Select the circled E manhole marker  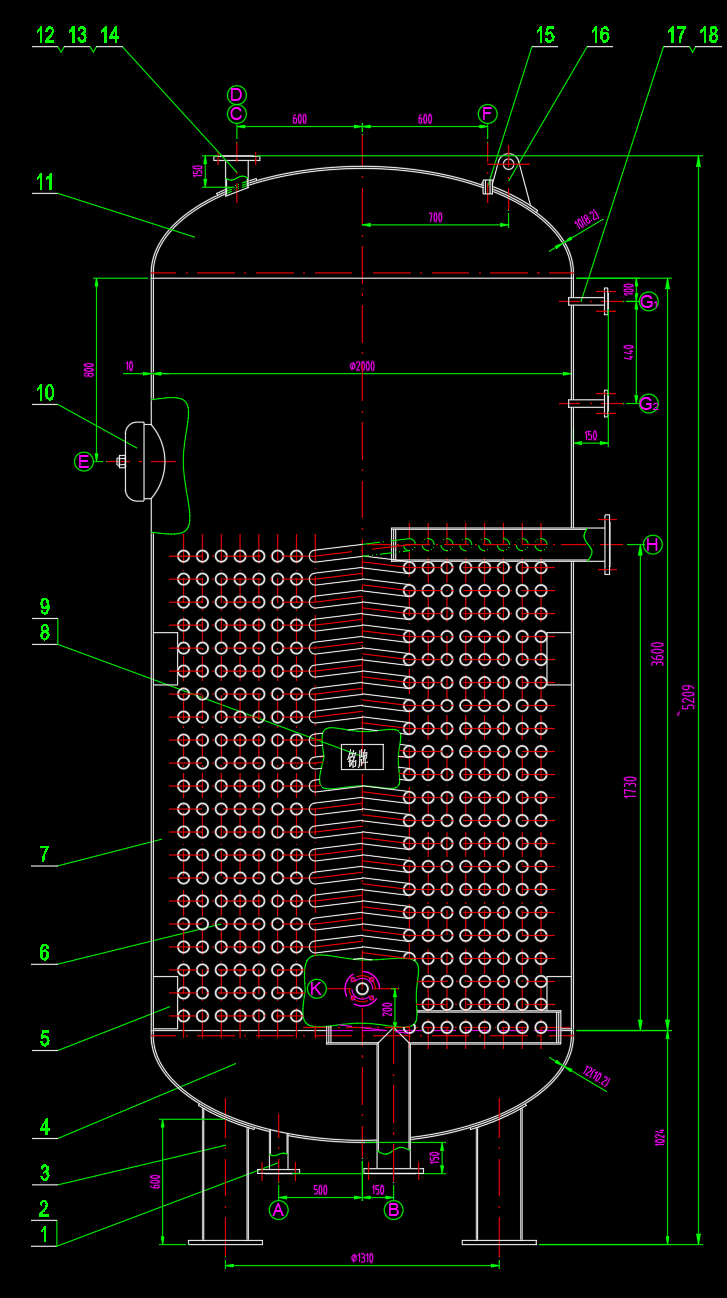click(x=85, y=461)
